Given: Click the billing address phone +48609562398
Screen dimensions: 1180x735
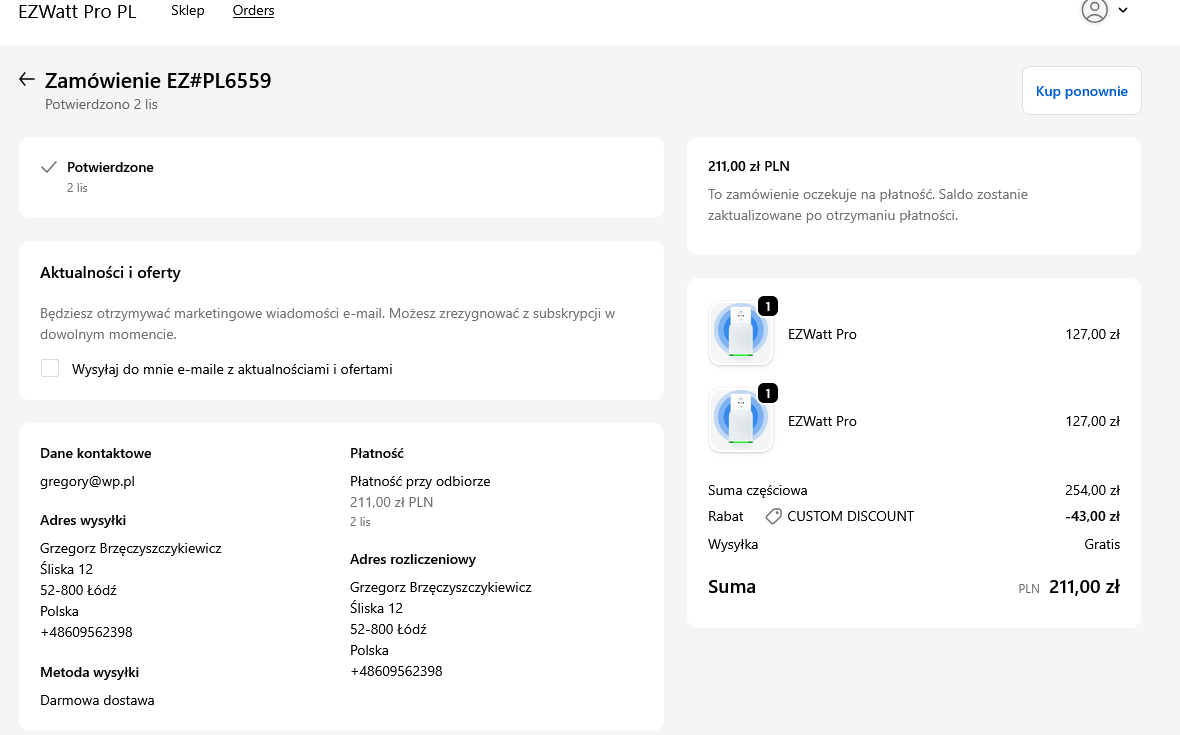Looking at the screenshot, I should pyautogui.click(x=396, y=672).
